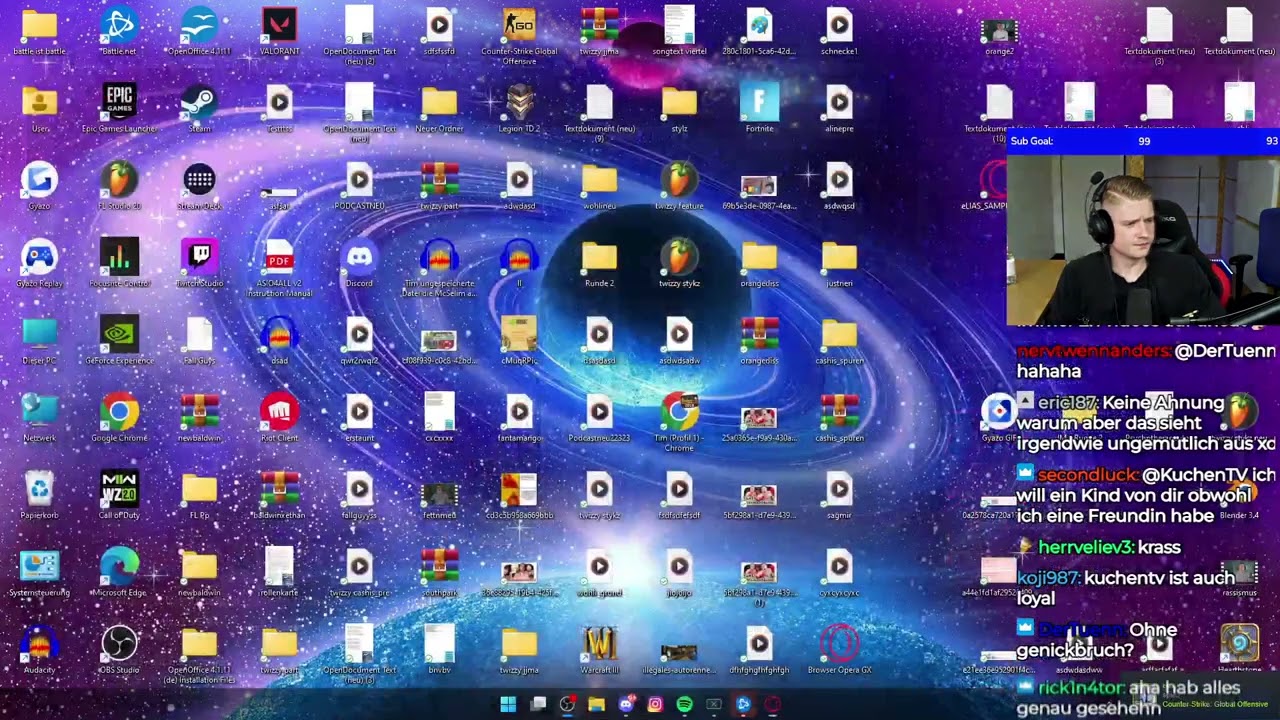Select the rollenkarte document
Image resolution: width=1280 pixels, height=720 pixels.
tap(279, 572)
